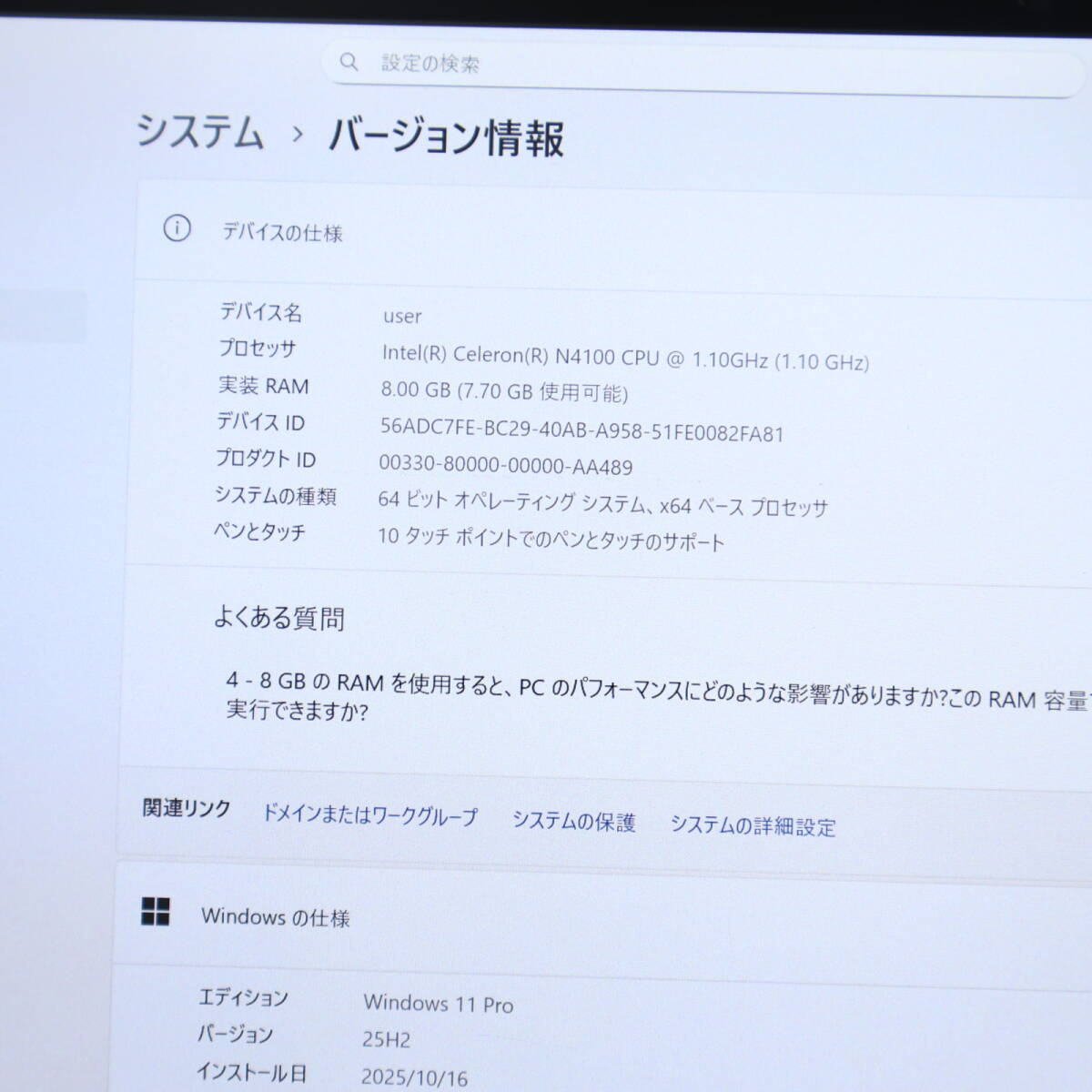The width and height of the screenshot is (1092, 1092).
Task: Select the 実装 RAM label
Action: (x=263, y=385)
